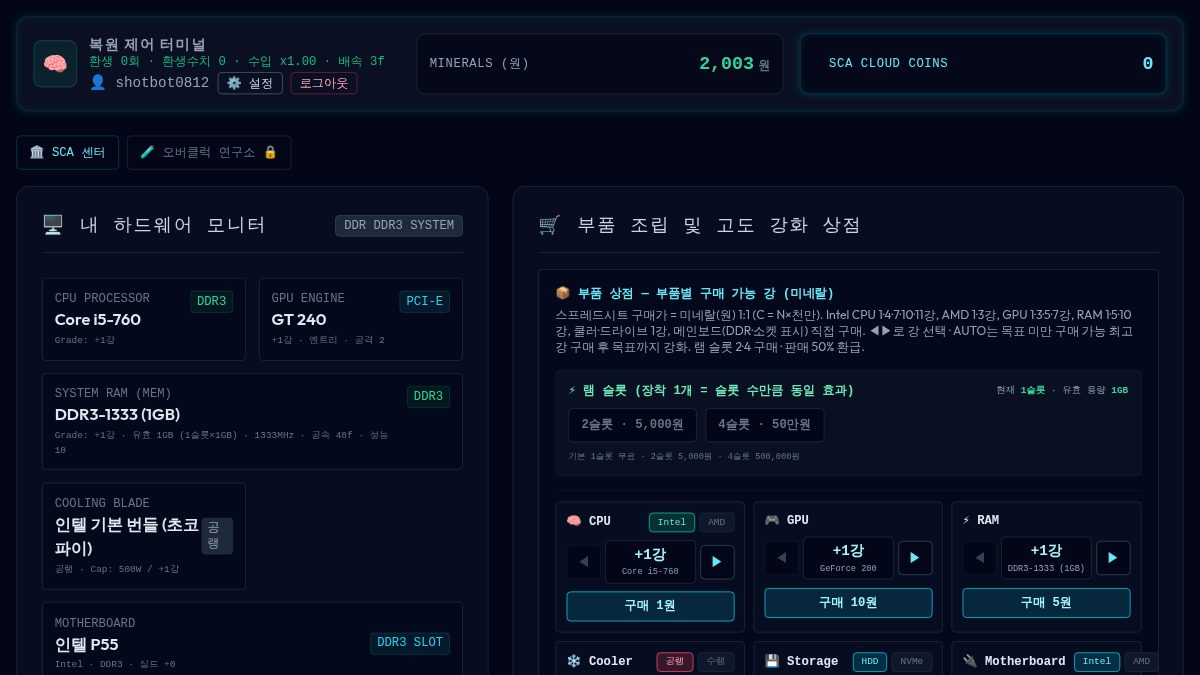Image resolution: width=1200 pixels, height=675 pixels.
Task: Select the SYSTEM RAM DDR3-1333 card
Action: point(252,421)
